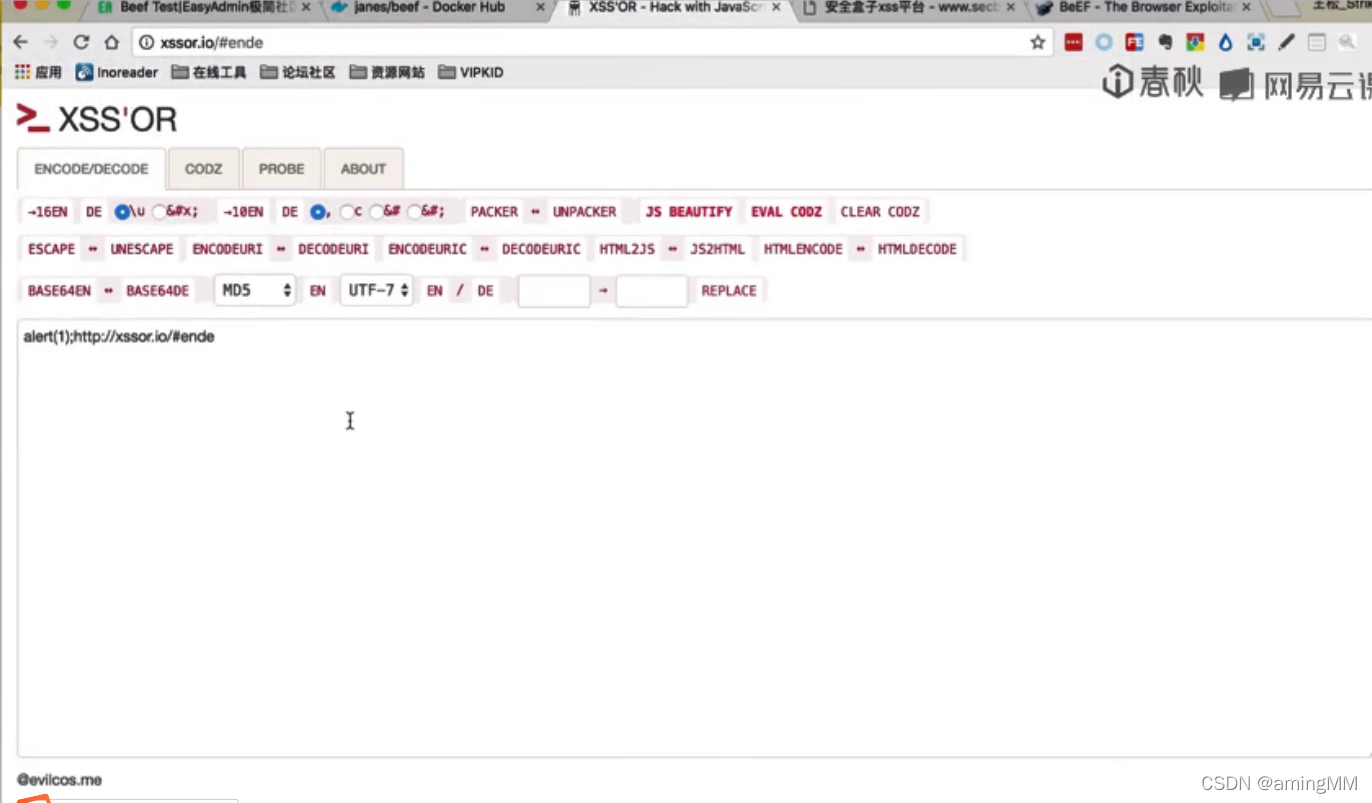Click the →10EN encode button
Image resolution: width=1372 pixels, height=803 pixels.
[243, 212]
